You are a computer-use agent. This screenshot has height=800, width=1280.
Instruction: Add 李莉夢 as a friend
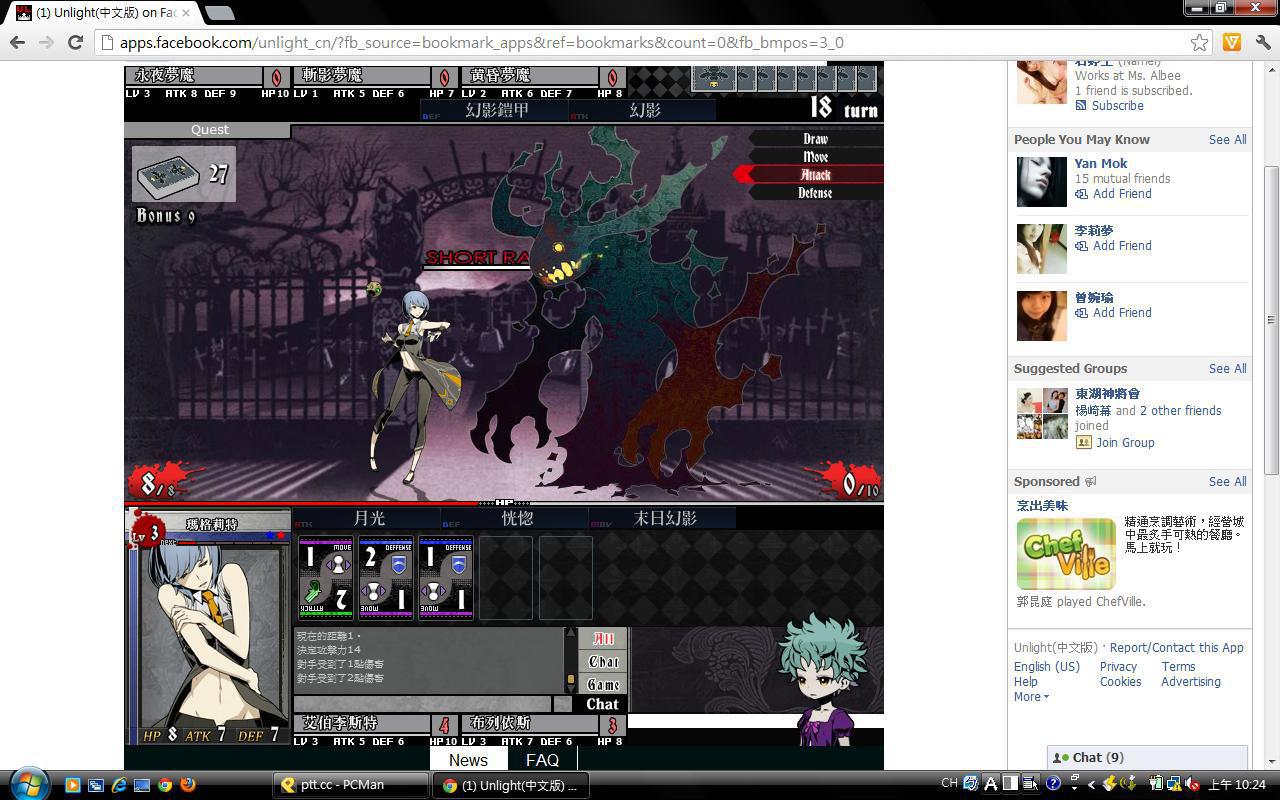pyautogui.click(x=1121, y=246)
